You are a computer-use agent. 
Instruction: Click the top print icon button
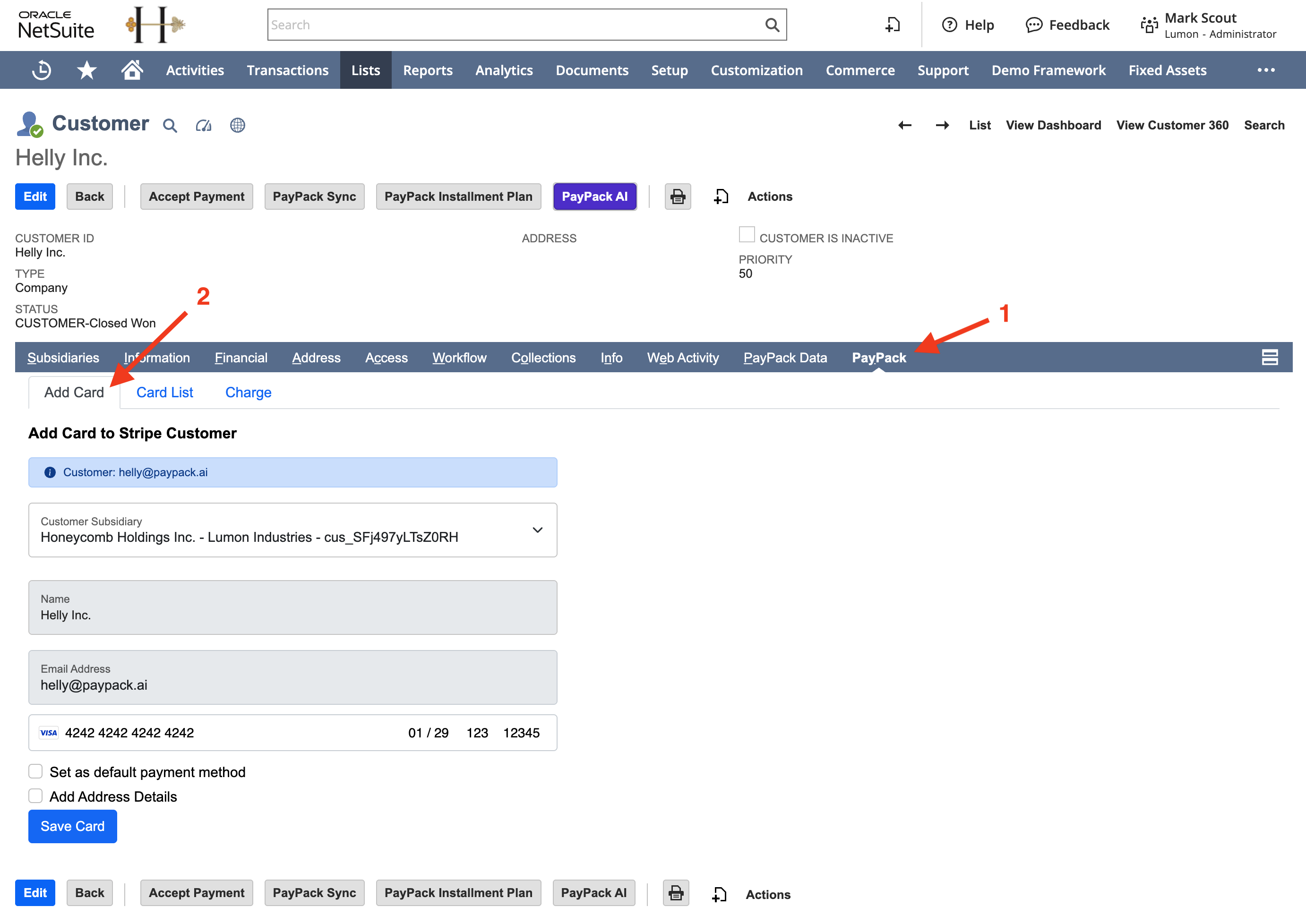point(678,197)
